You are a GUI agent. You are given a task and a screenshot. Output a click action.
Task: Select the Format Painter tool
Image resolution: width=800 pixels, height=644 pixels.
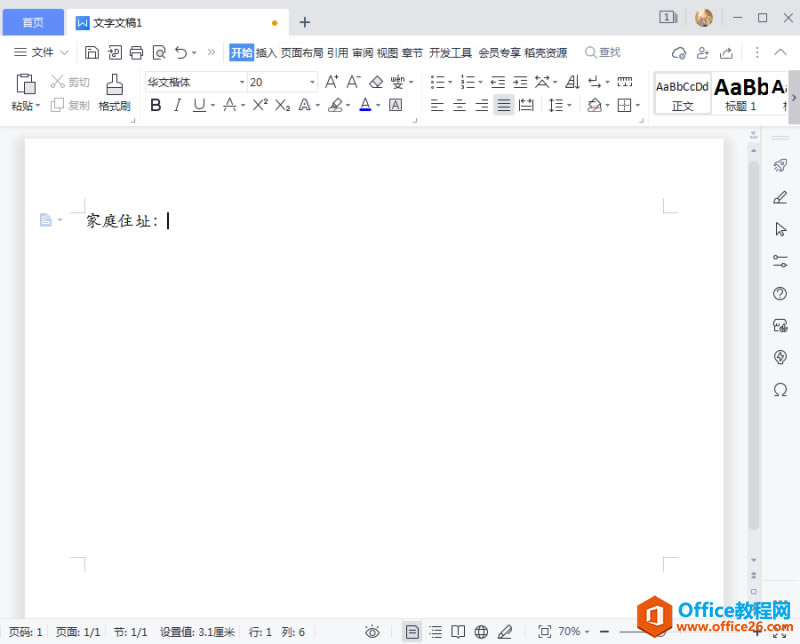click(114, 92)
